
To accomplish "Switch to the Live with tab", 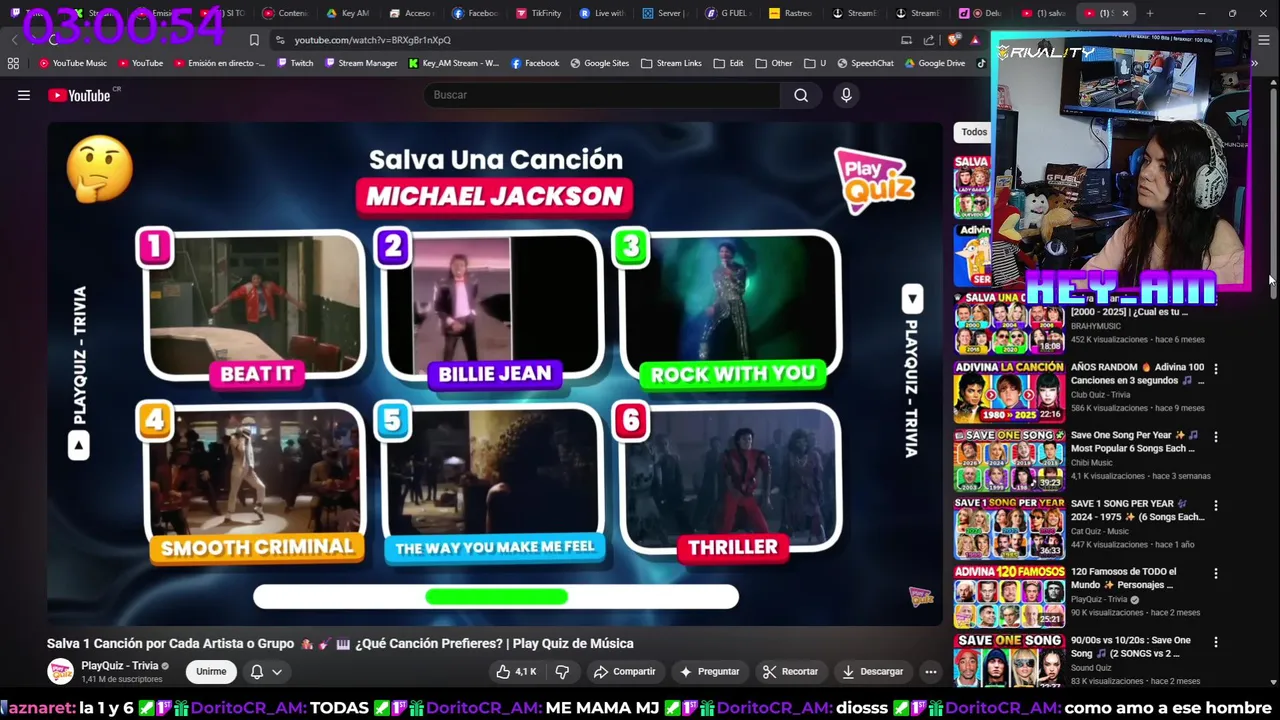I will [x=602, y=13].
